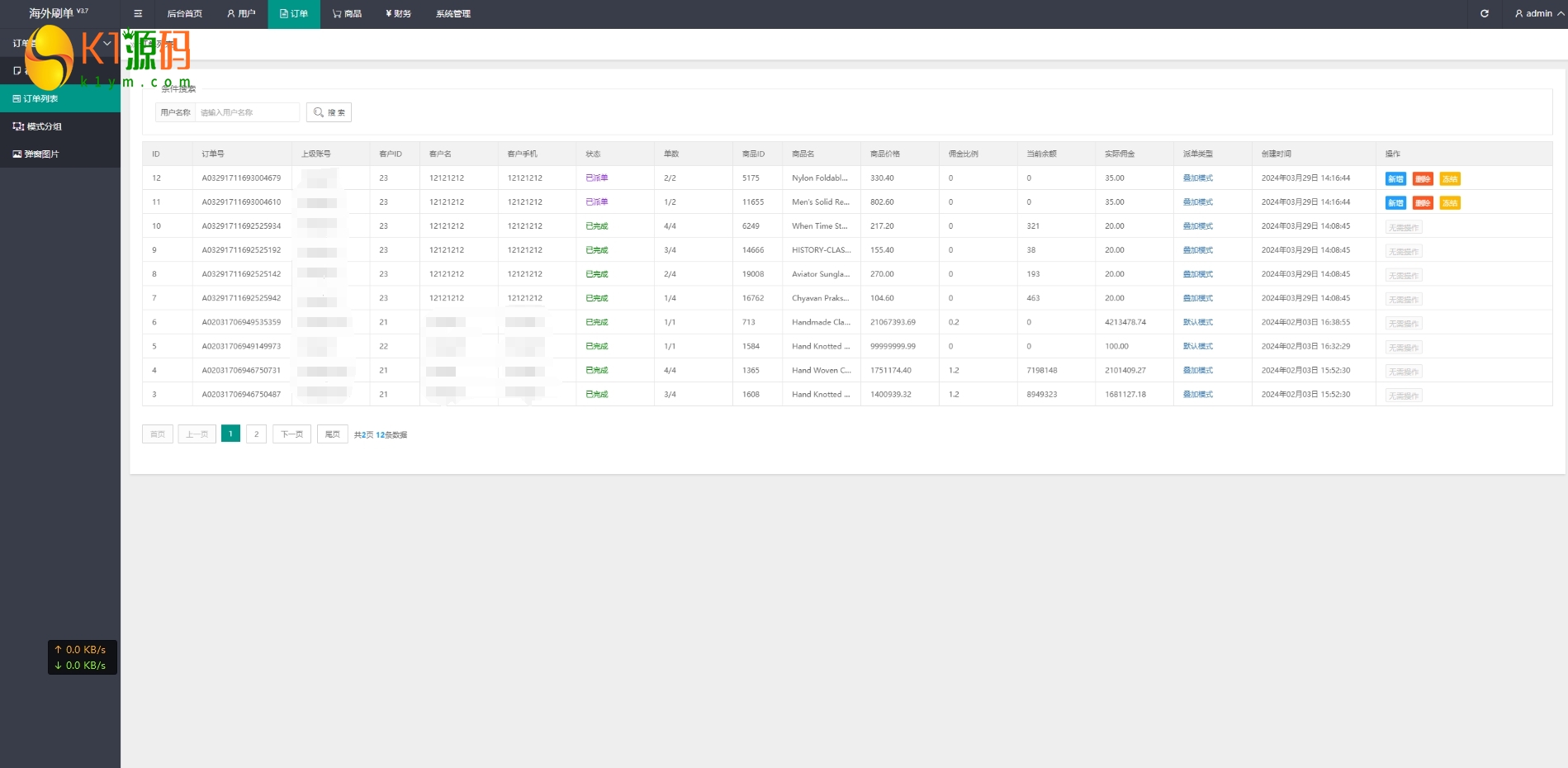Image resolution: width=1568 pixels, height=768 pixels.
Task: Open the 财务 top menu
Action: (x=398, y=14)
